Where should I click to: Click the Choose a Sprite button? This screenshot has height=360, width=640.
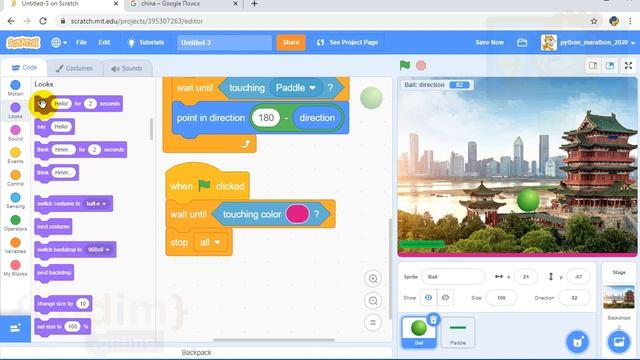point(578,342)
